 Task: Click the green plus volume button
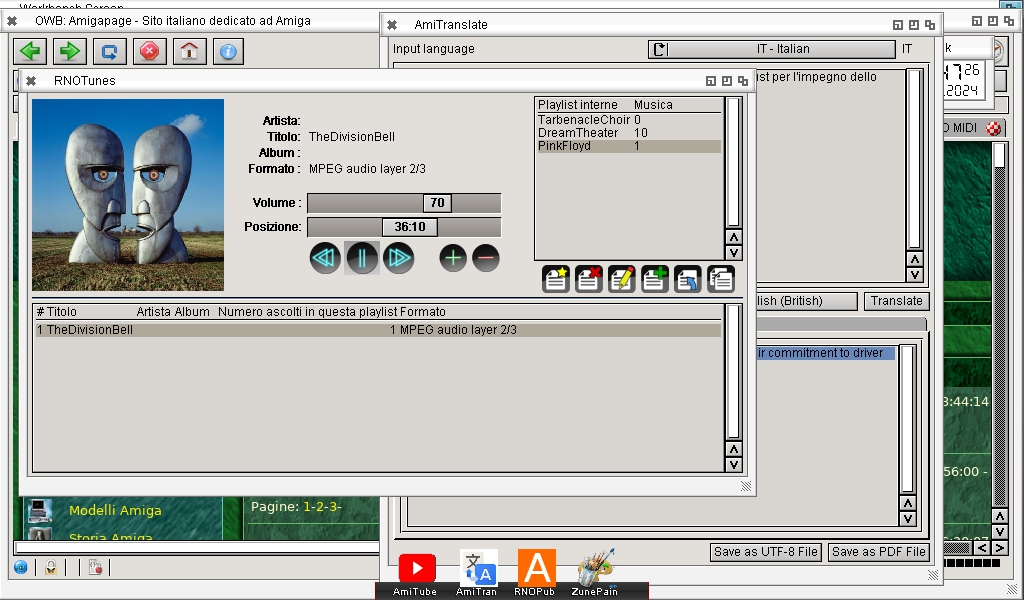[453, 258]
